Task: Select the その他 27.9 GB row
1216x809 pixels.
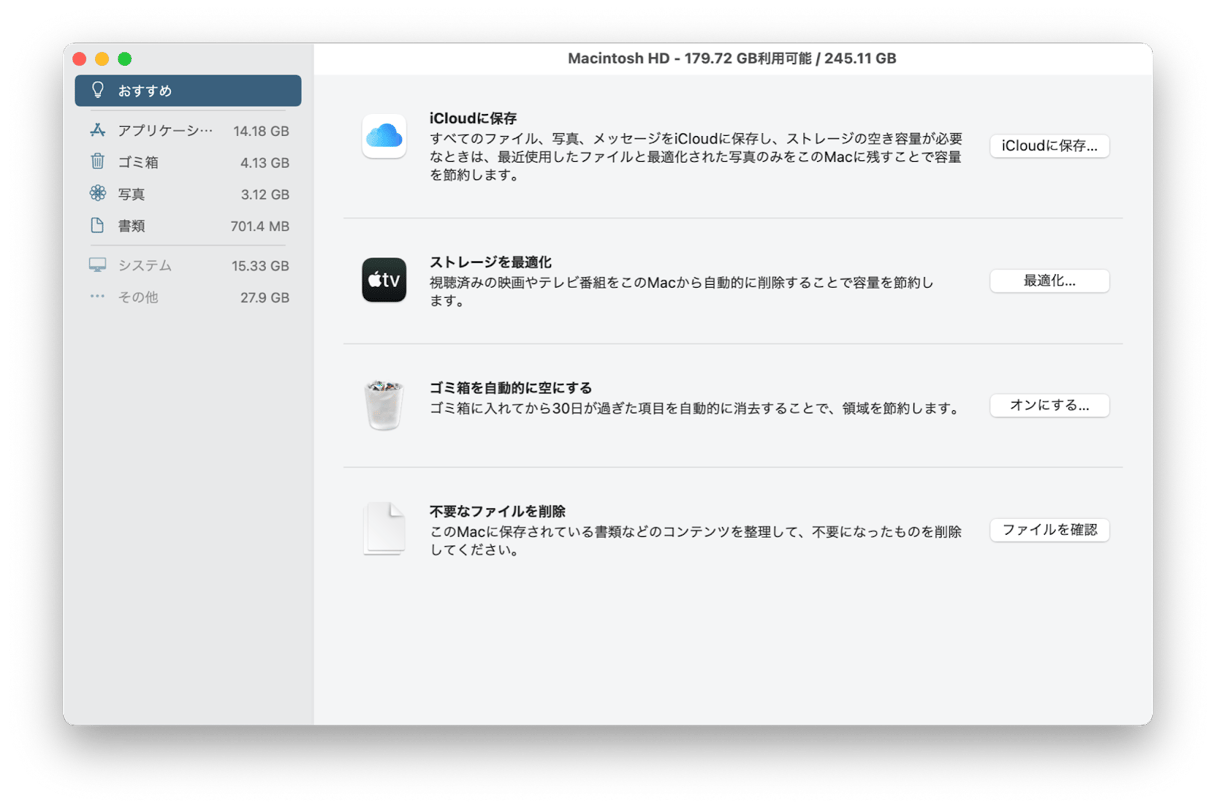Action: click(x=188, y=297)
